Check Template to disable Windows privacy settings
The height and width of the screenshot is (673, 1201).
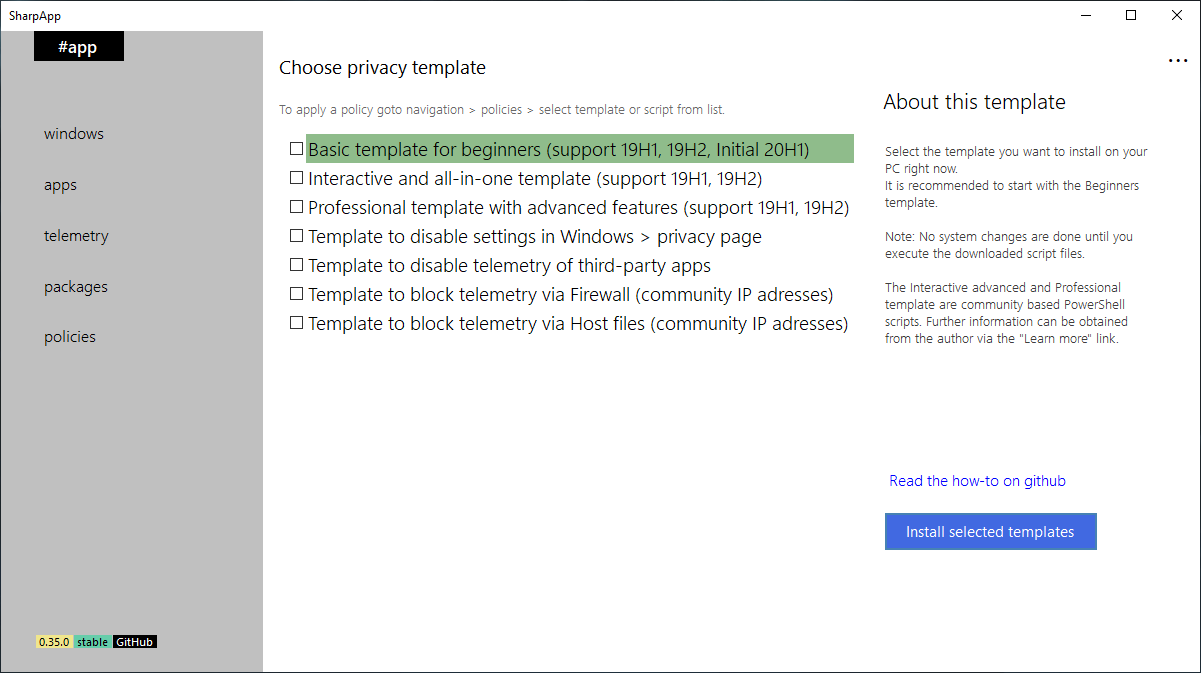296,236
